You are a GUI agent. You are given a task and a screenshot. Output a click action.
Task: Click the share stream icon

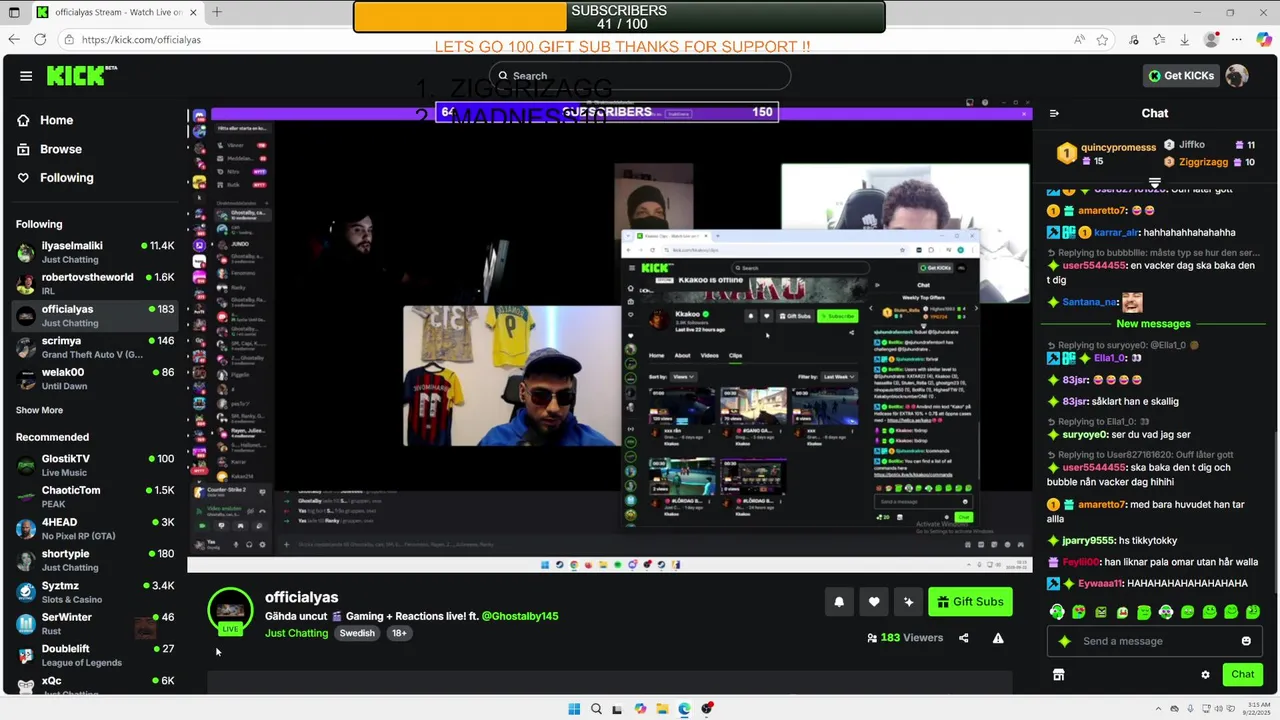(964, 638)
